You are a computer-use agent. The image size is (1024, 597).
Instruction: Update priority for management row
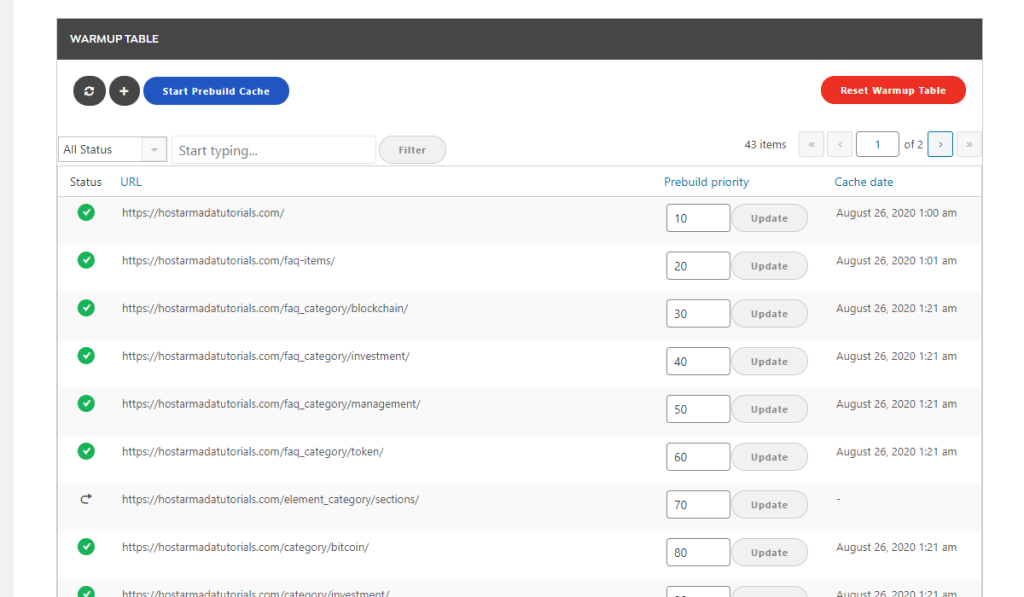769,409
